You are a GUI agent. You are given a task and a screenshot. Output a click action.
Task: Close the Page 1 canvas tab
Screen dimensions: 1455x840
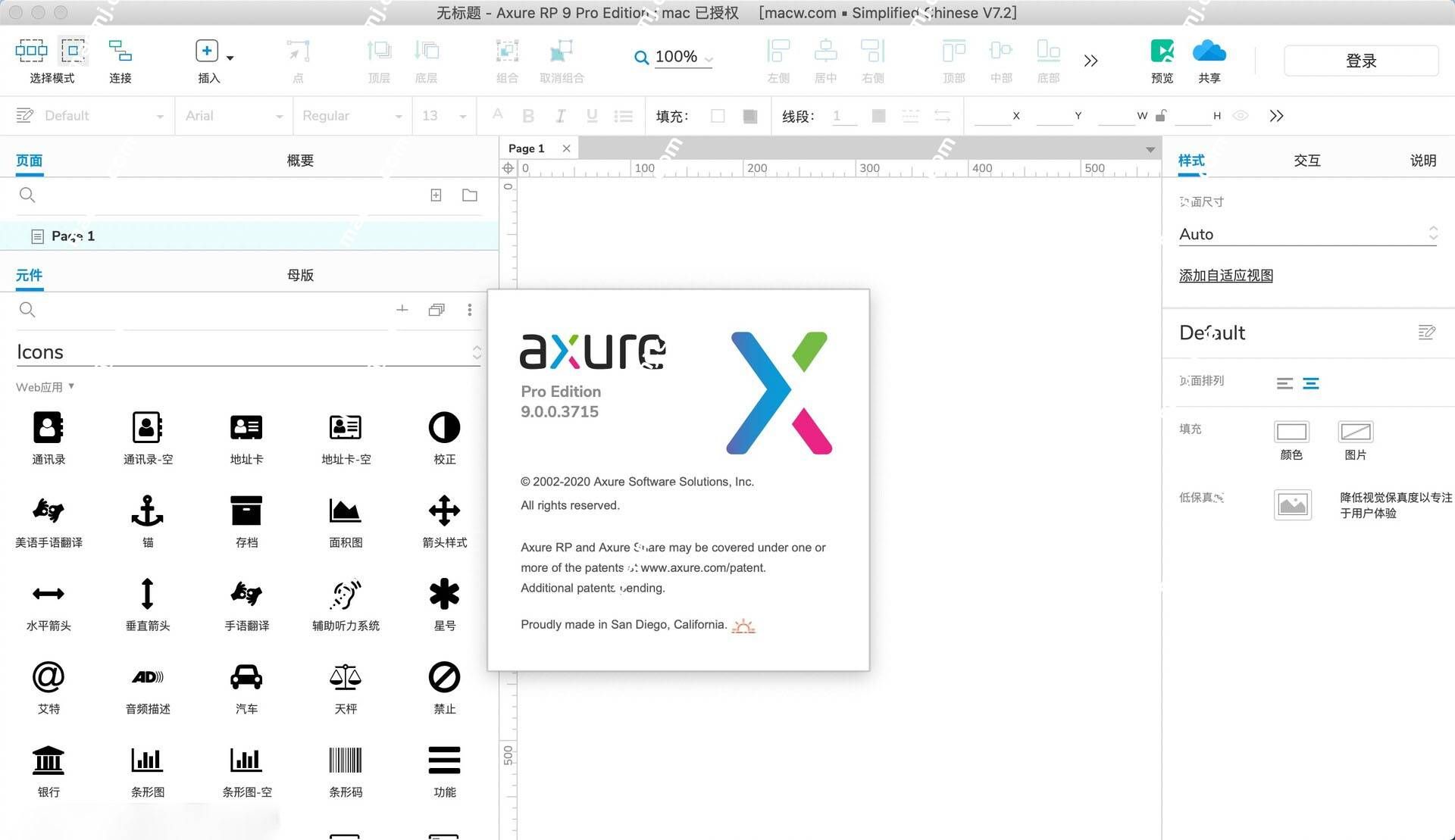[x=566, y=148]
